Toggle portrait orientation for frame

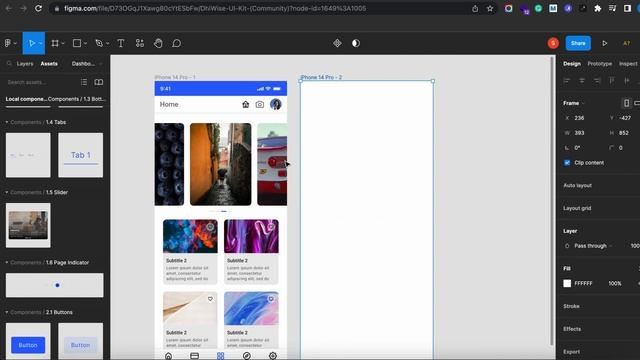click(x=626, y=103)
